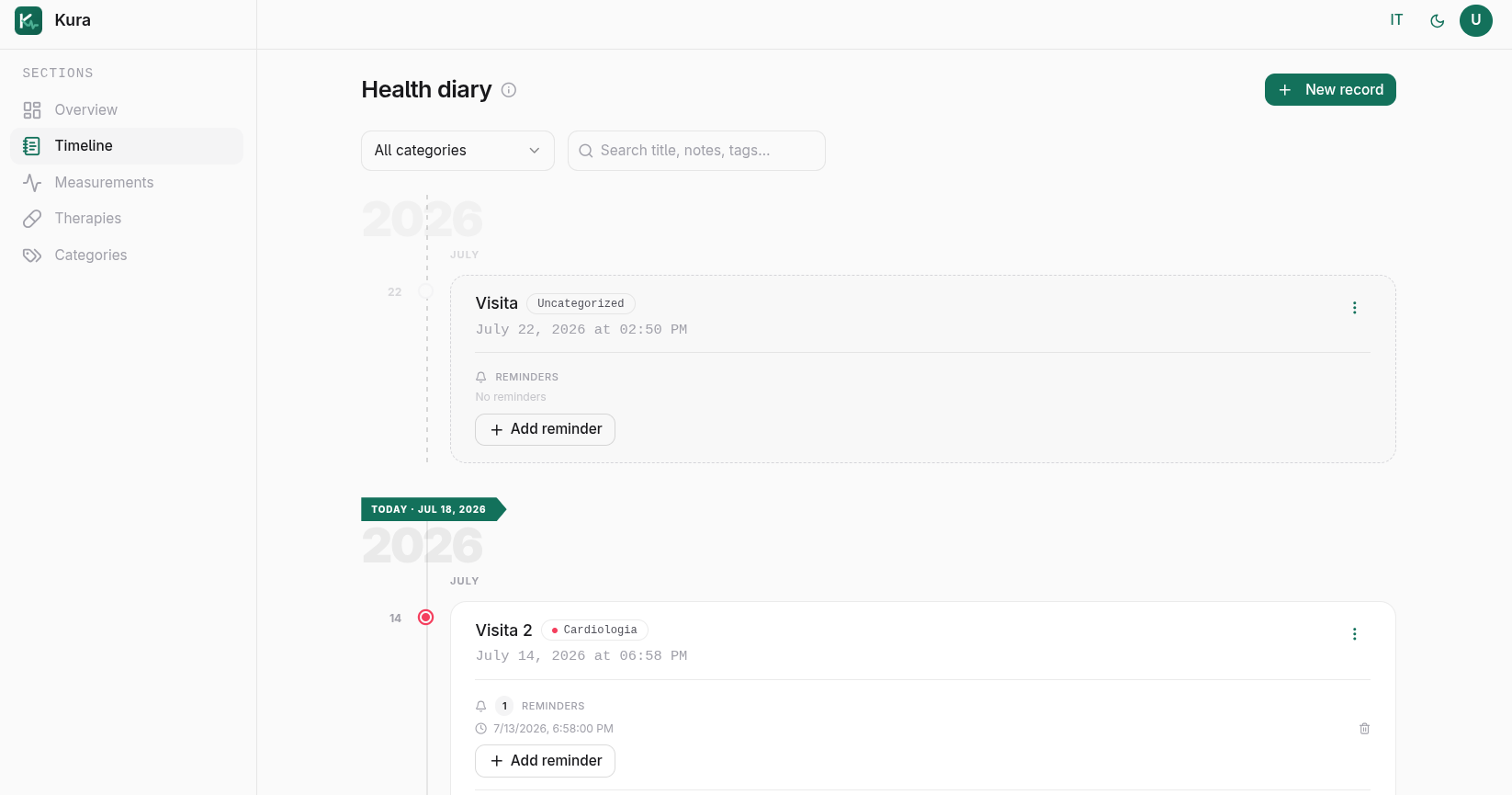Screen dimensions: 1512x795
Task: Delete the 7/13/2026 reminder trash icon
Action: (x=1364, y=729)
